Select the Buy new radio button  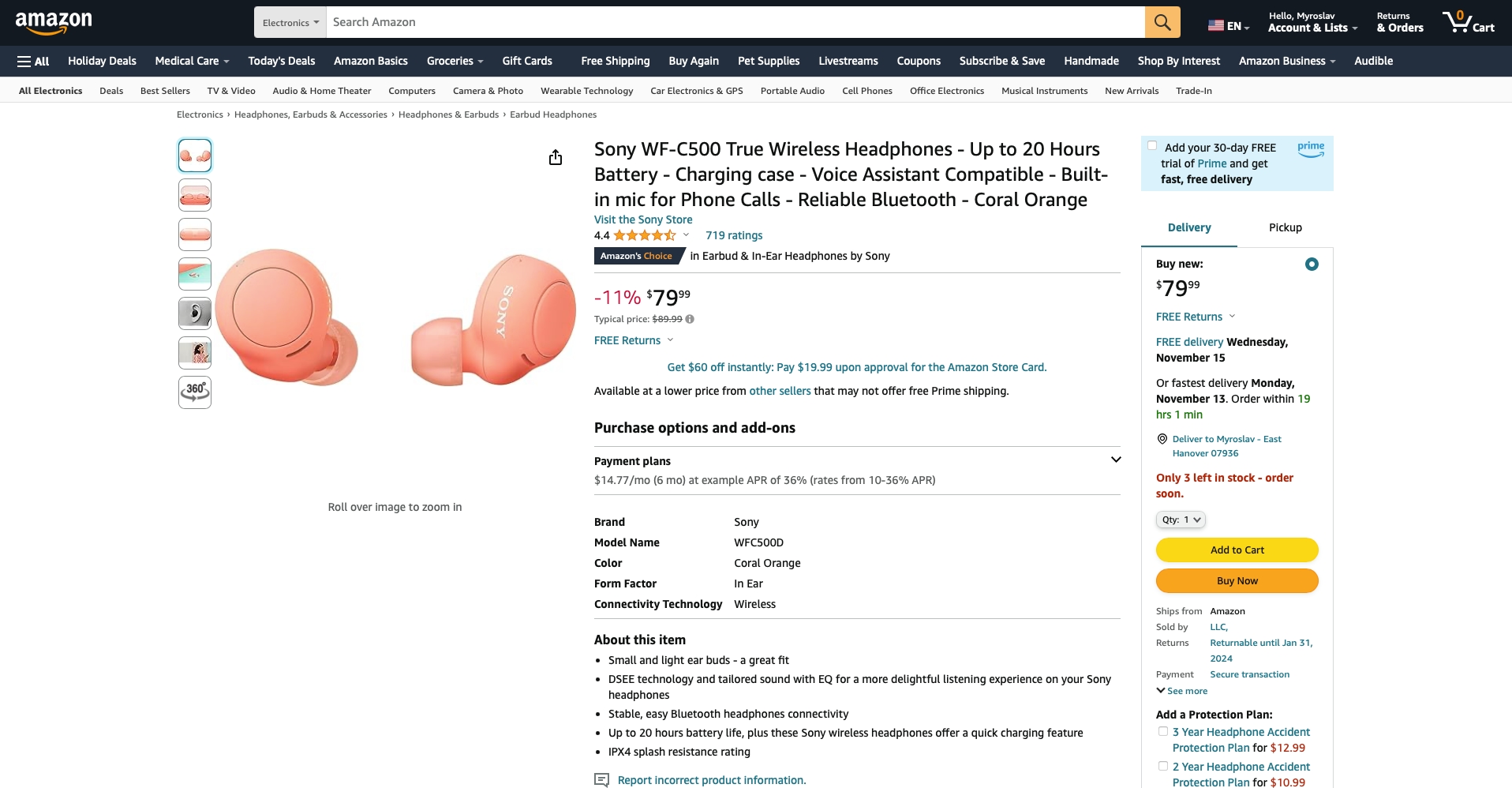click(1312, 265)
